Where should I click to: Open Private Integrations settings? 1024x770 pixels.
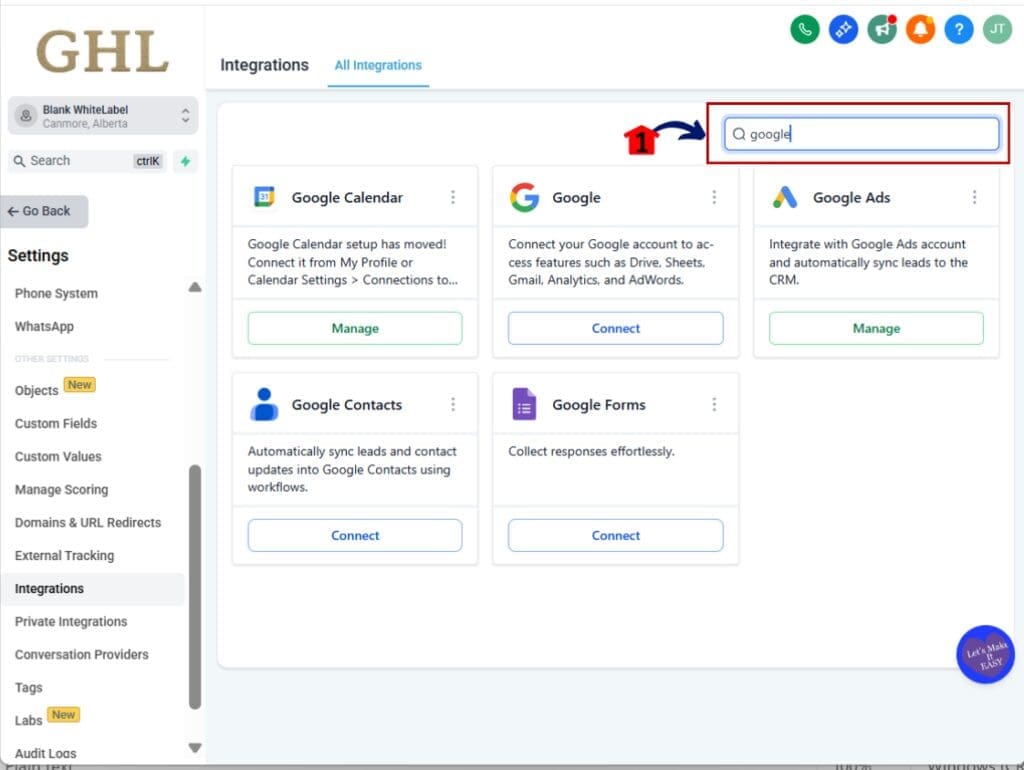[x=71, y=621]
